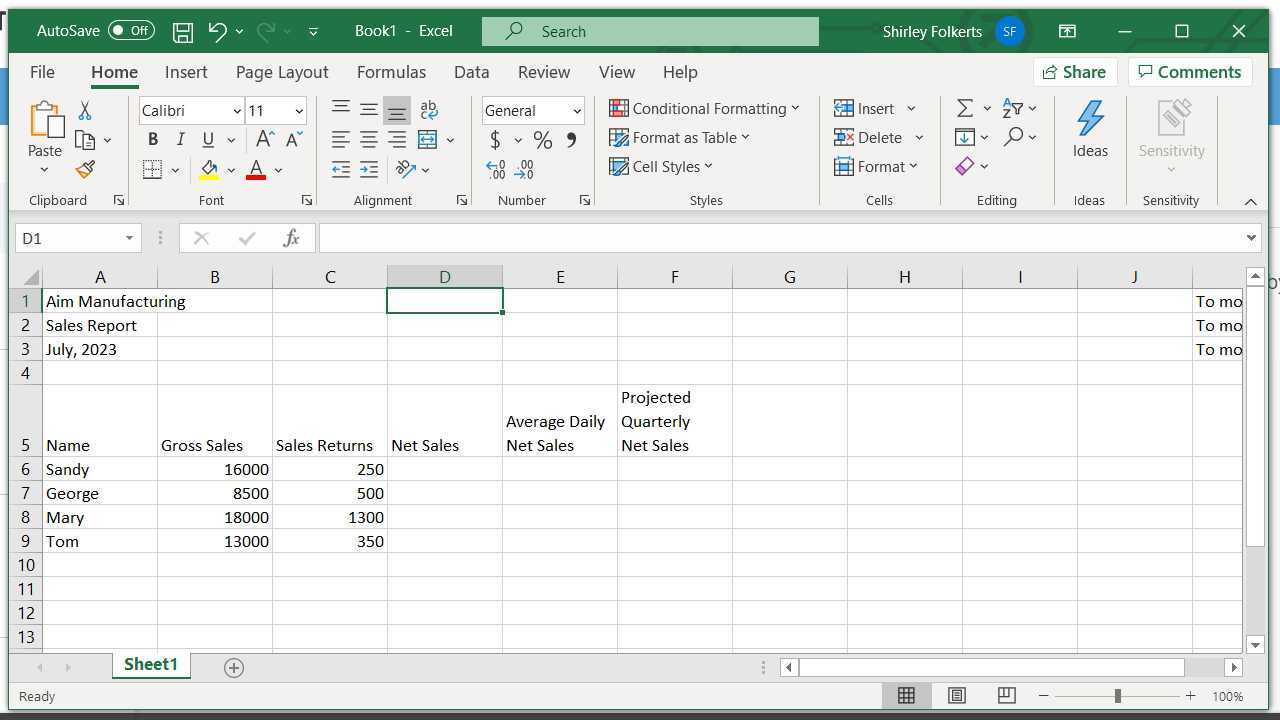
Task: Click the Italic formatting icon
Action: 180,139
